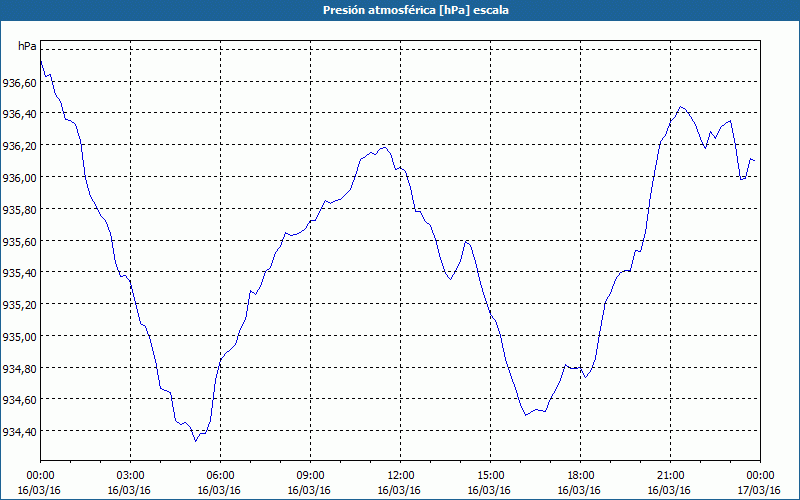The width and height of the screenshot is (800, 500).
Task: Click the 18:00 time axis label
Action: pyautogui.click(x=581, y=476)
